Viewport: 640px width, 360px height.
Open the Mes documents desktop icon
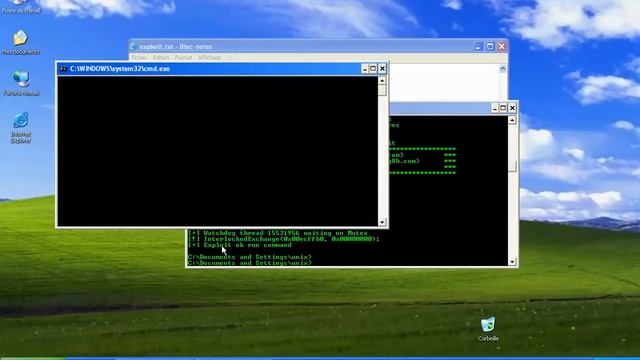[20, 42]
